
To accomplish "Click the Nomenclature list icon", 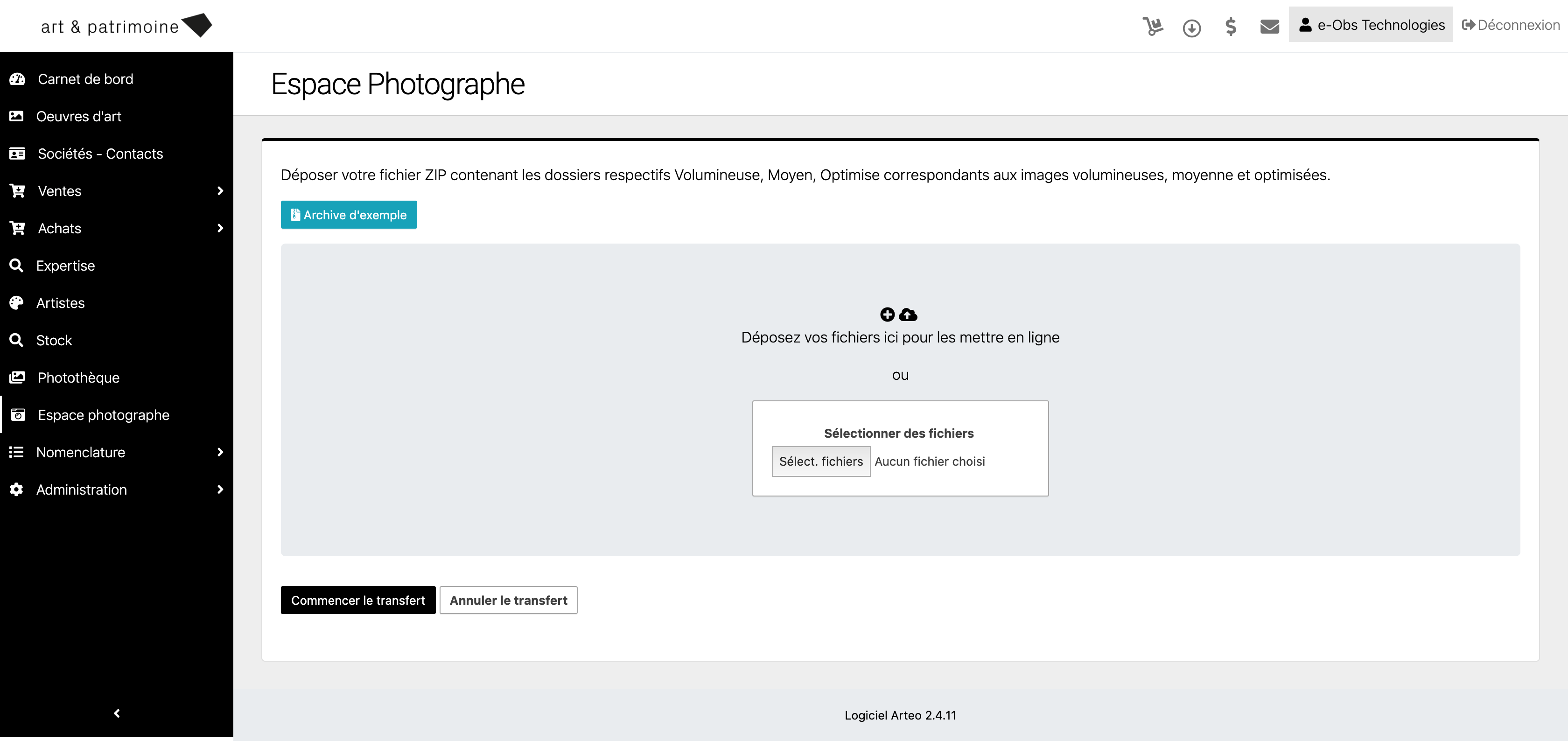I will [x=16, y=452].
